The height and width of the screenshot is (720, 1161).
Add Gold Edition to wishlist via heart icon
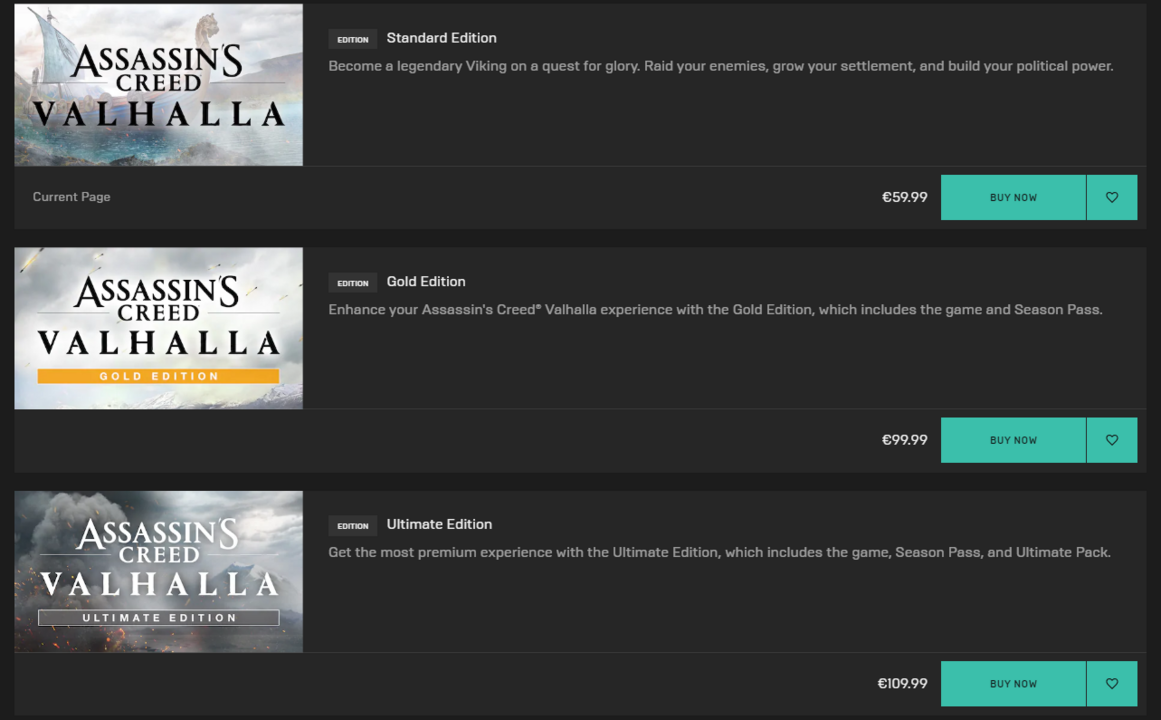pyautogui.click(x=1111, y=440)
